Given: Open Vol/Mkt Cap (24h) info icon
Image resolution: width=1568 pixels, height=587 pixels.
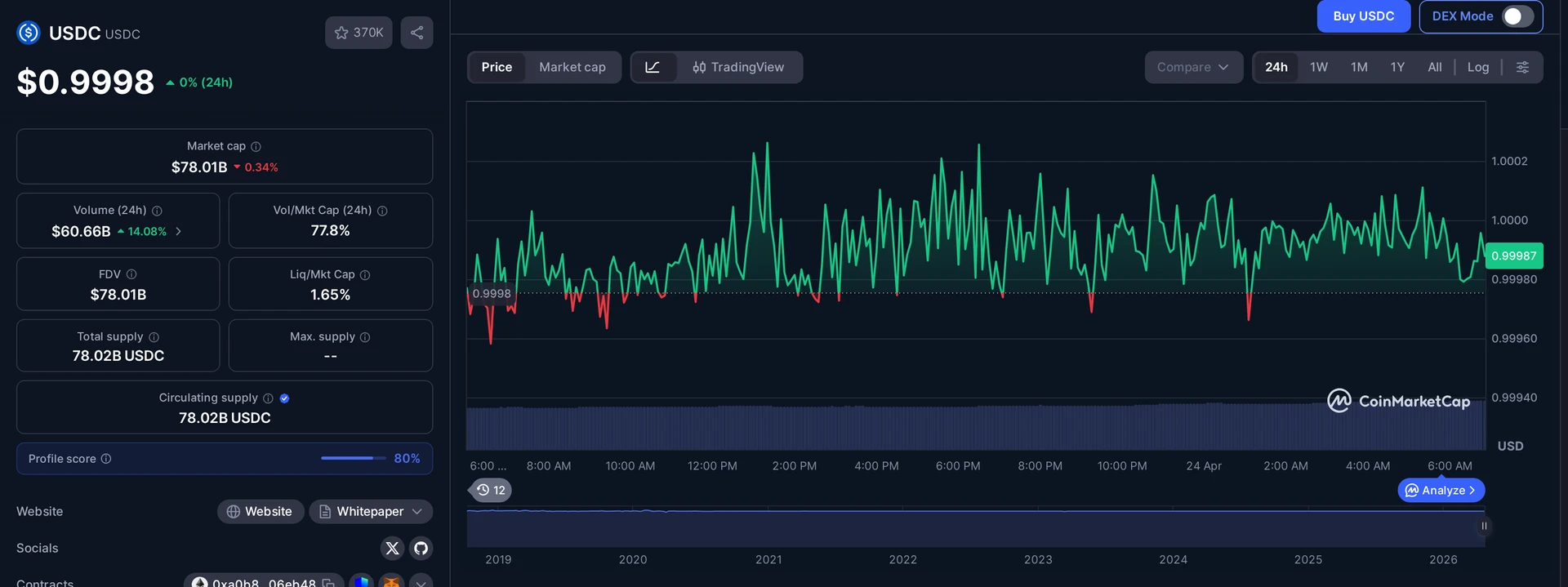Looking at the screenshot, I should (382, 211).
